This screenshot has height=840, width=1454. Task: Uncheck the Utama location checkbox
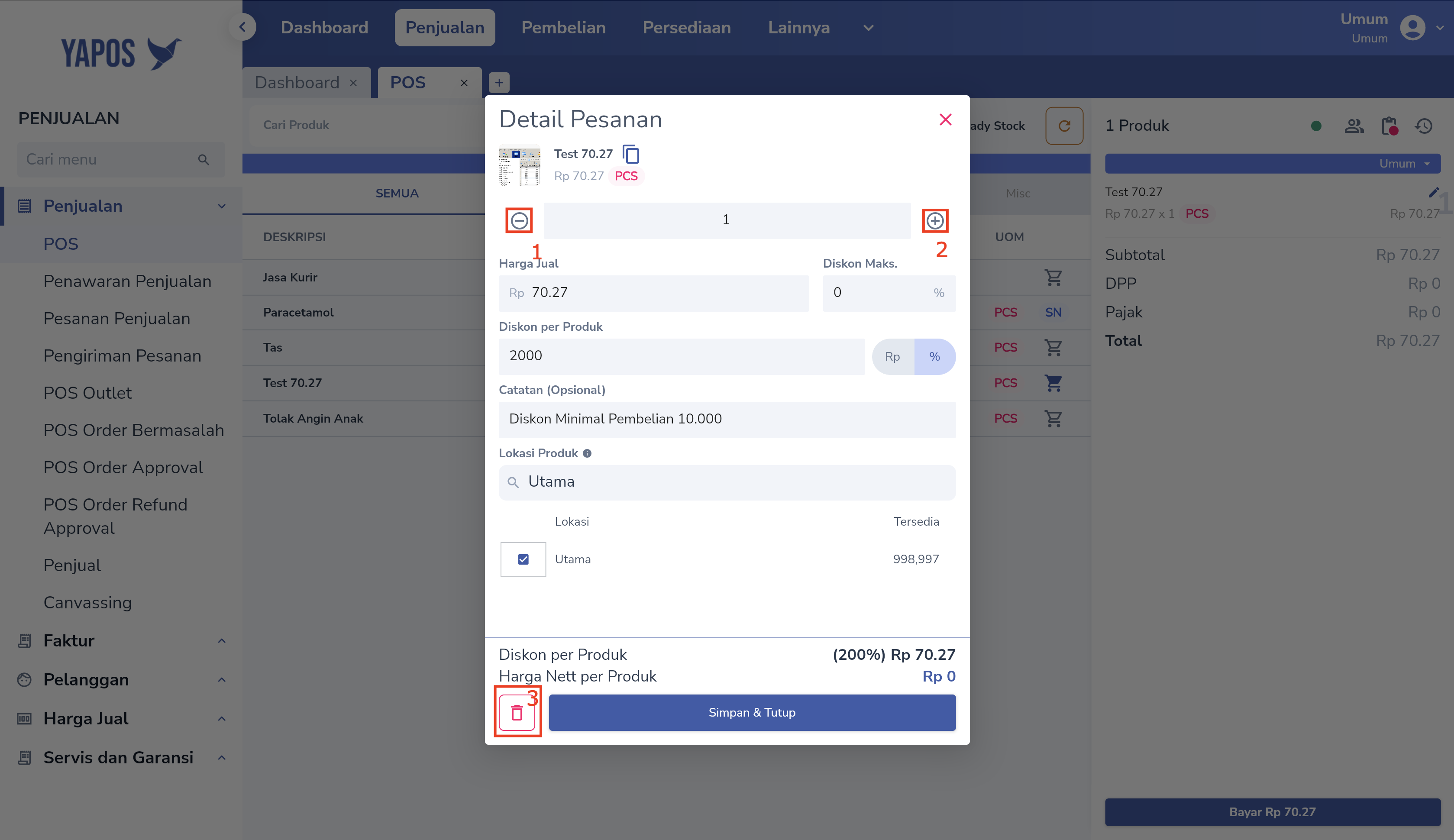[523, 559]
